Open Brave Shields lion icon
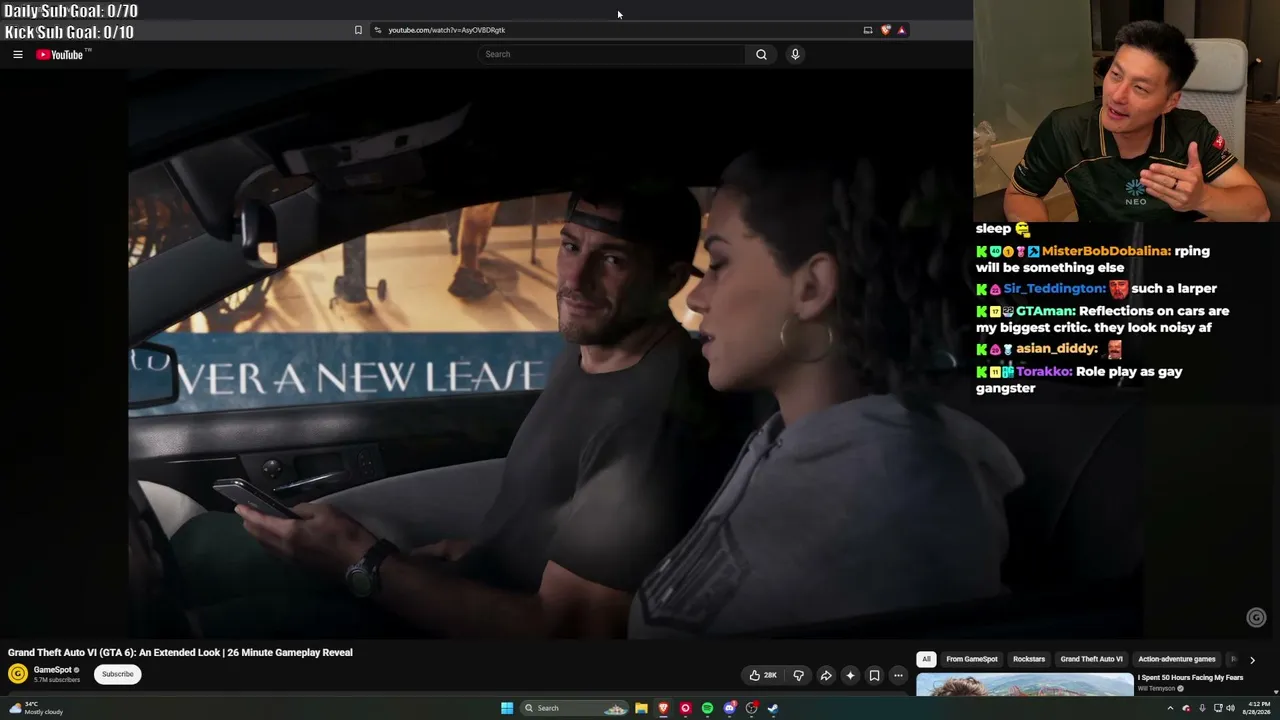Viewport: 1280px width, 720px height. pyautogui.click(x=885, y=30)
